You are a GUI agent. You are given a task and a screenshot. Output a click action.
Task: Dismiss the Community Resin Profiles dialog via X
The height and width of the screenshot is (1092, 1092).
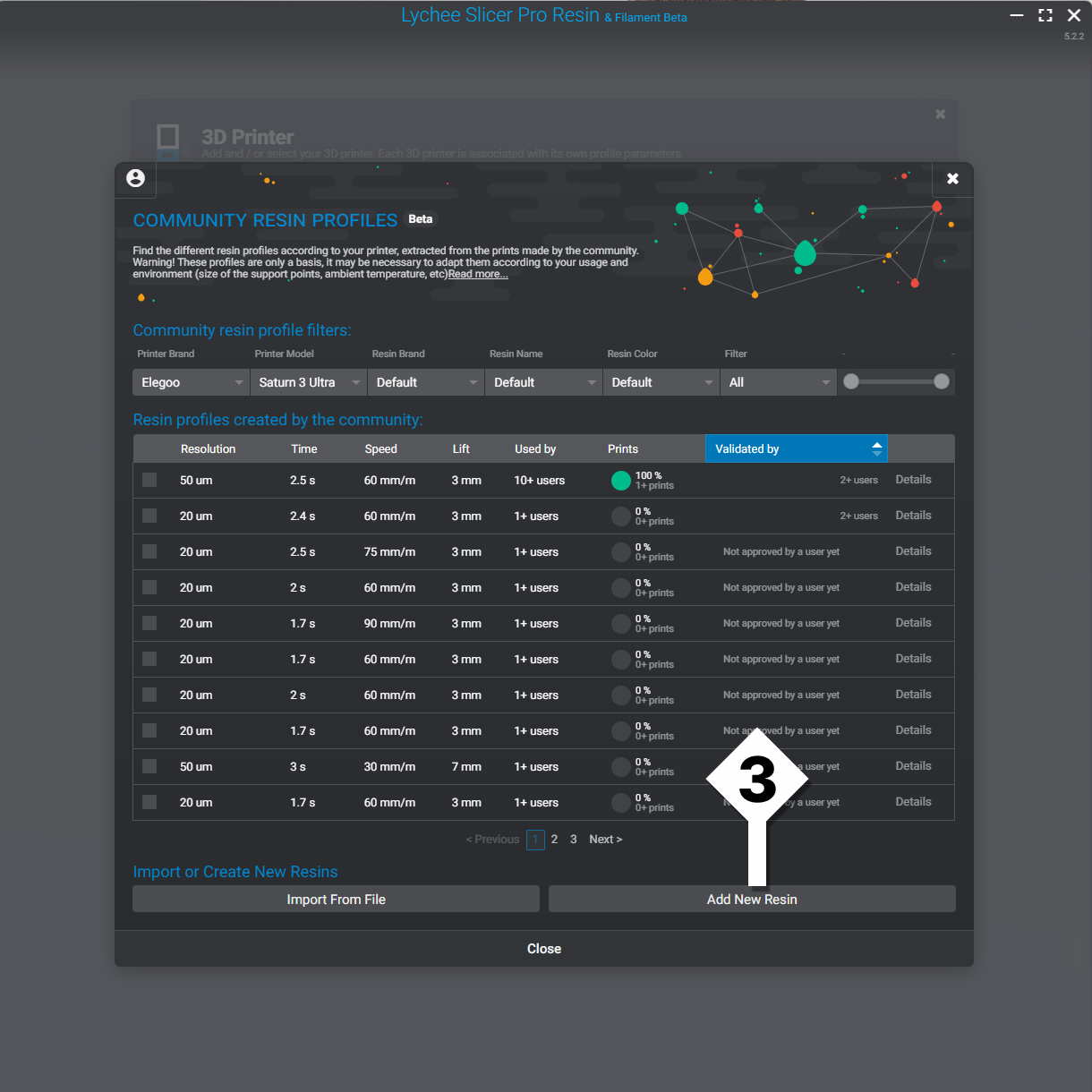(x=952, y=178)
